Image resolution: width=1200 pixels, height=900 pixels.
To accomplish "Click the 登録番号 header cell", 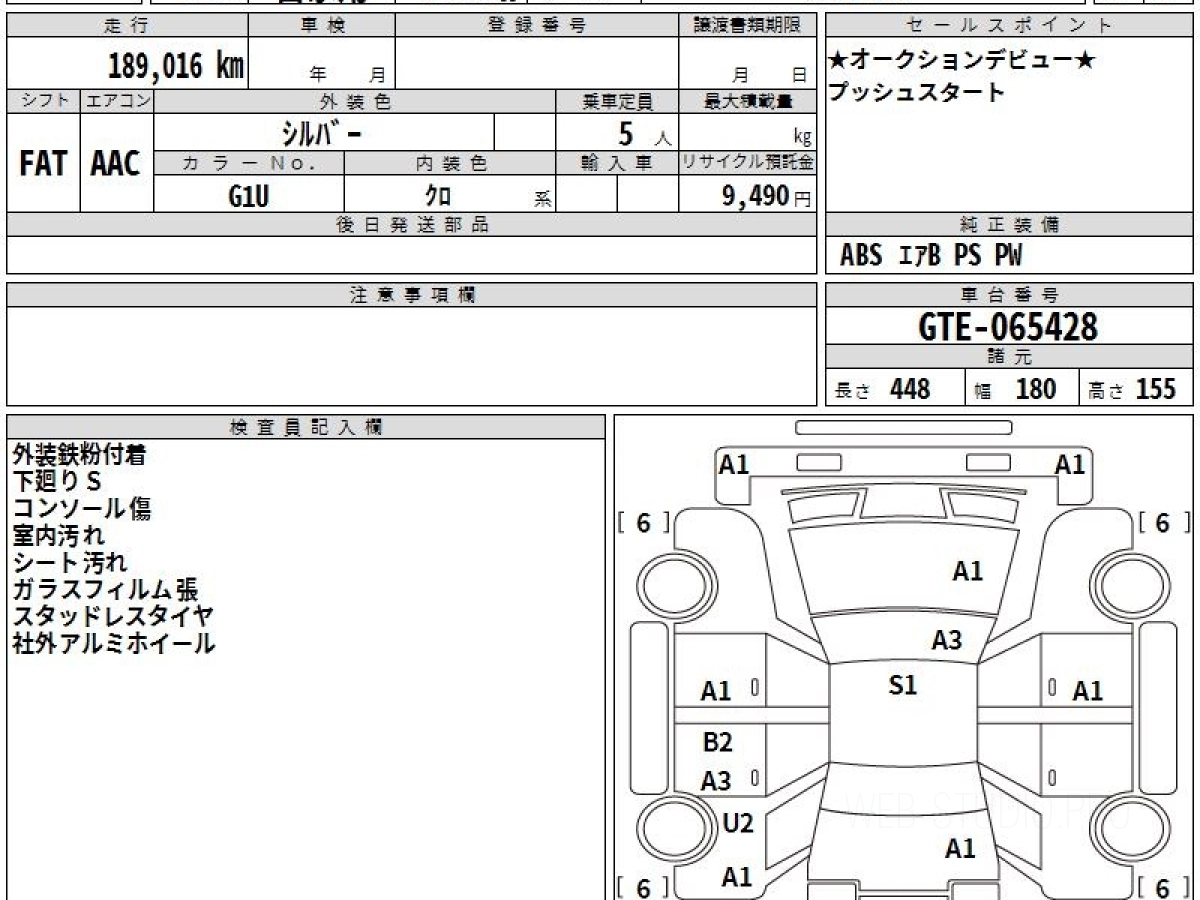I will 537,26.
